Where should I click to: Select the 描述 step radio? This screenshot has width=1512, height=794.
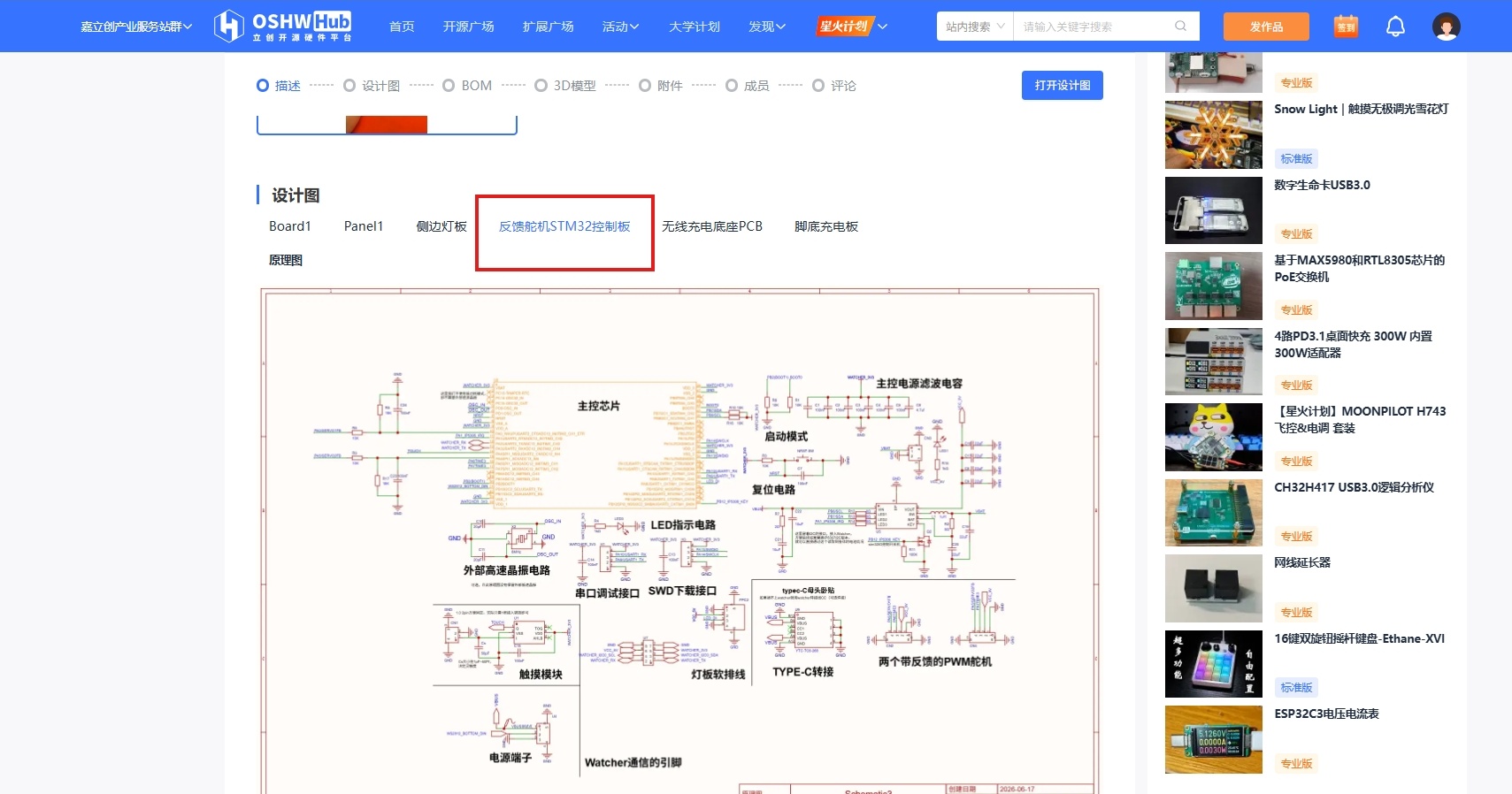[263, 86]
